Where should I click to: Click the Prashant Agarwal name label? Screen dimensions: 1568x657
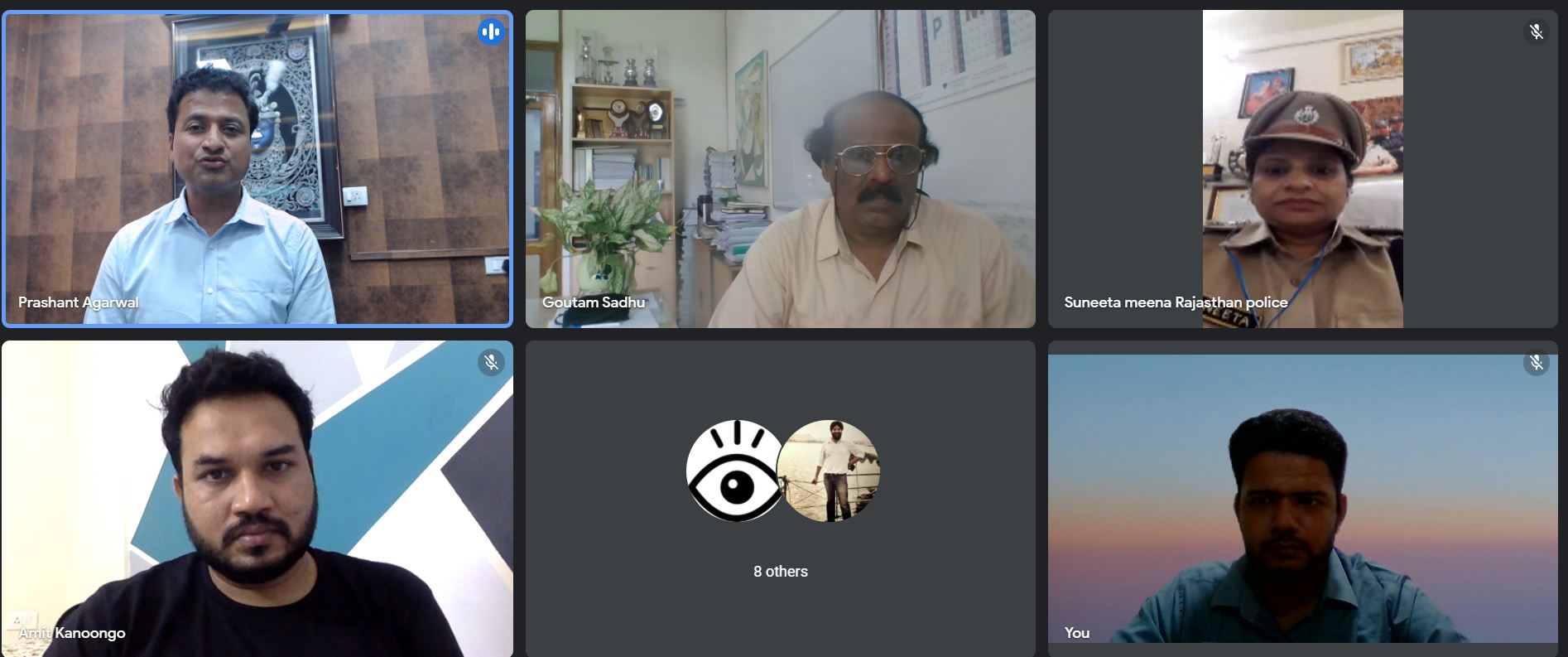click(79, 302)
